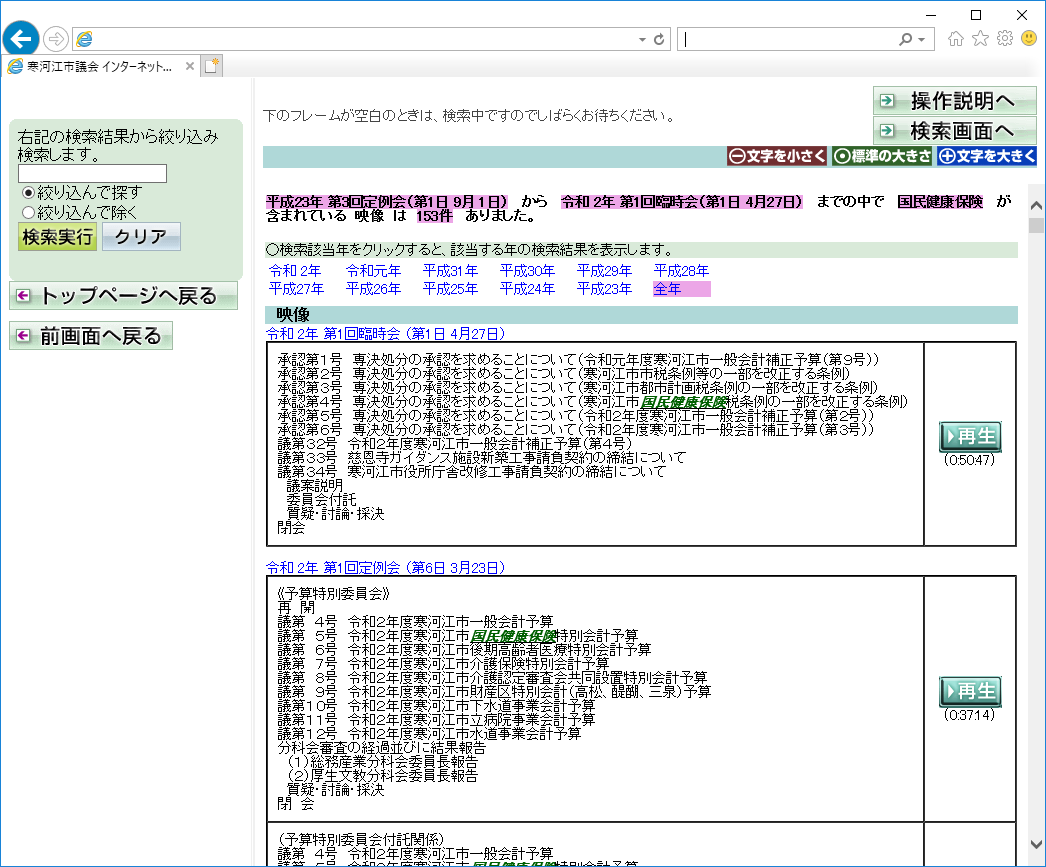Viewport: 1046px width, 867px height.
Task: Click the 議第 7号 介護保険特別会計予算 line
Action: [x=443, y=664]
